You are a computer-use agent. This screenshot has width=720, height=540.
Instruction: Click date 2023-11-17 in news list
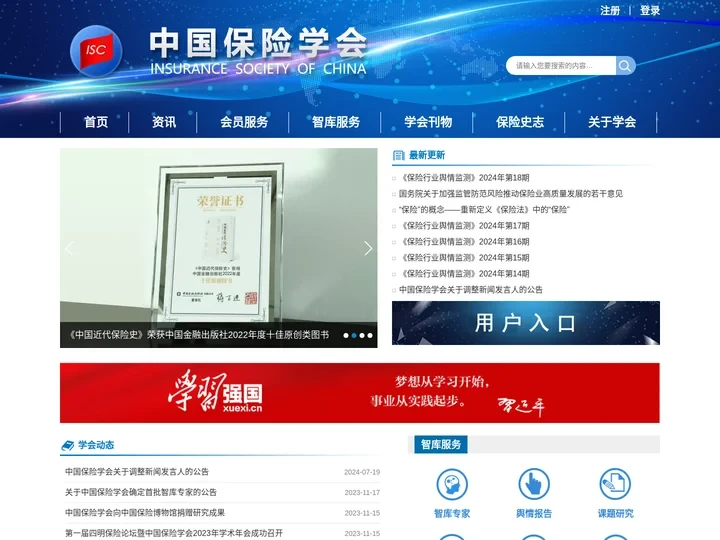click(x=362, y=493)
